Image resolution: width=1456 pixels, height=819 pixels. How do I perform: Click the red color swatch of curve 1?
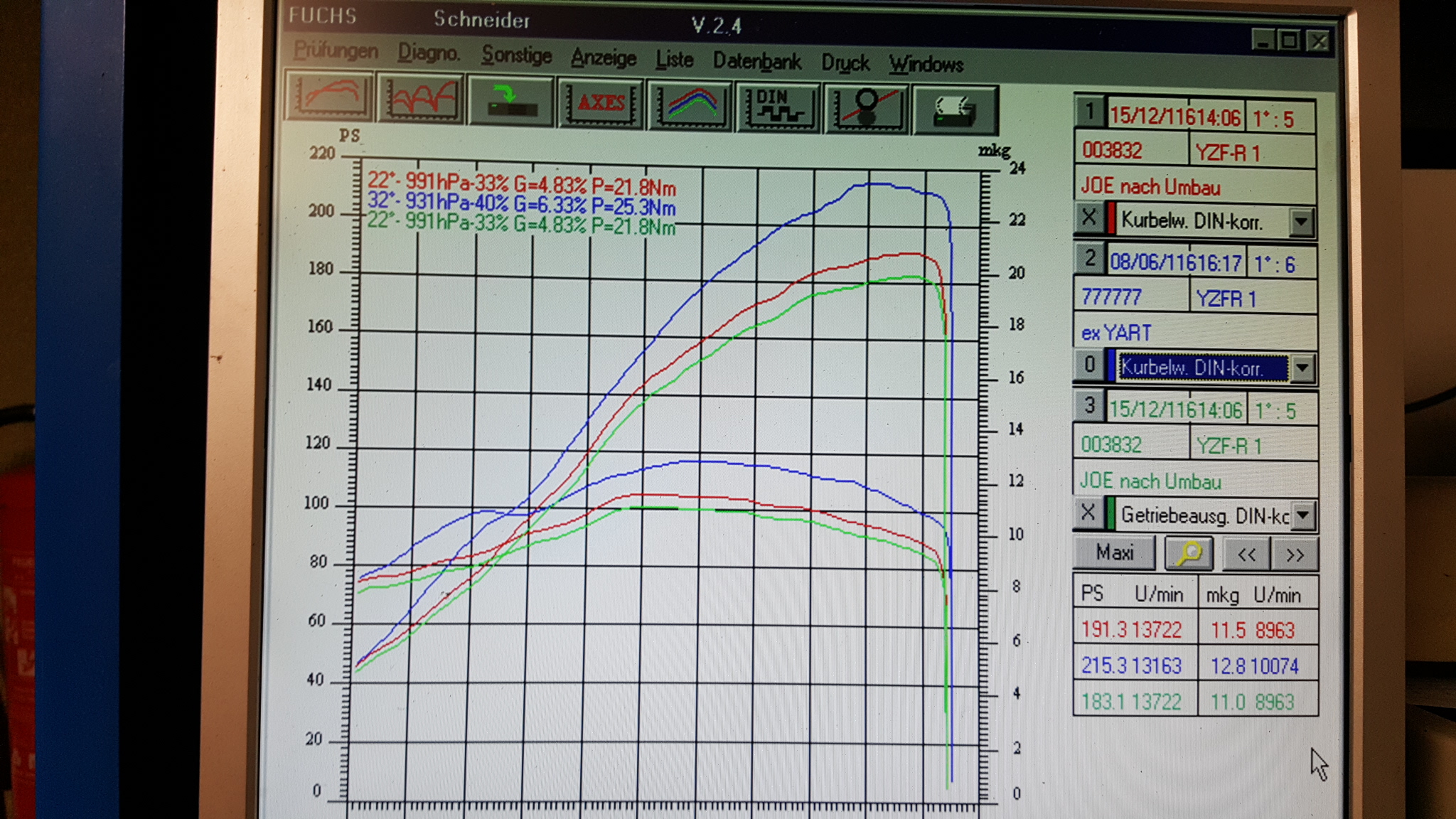1110,219
